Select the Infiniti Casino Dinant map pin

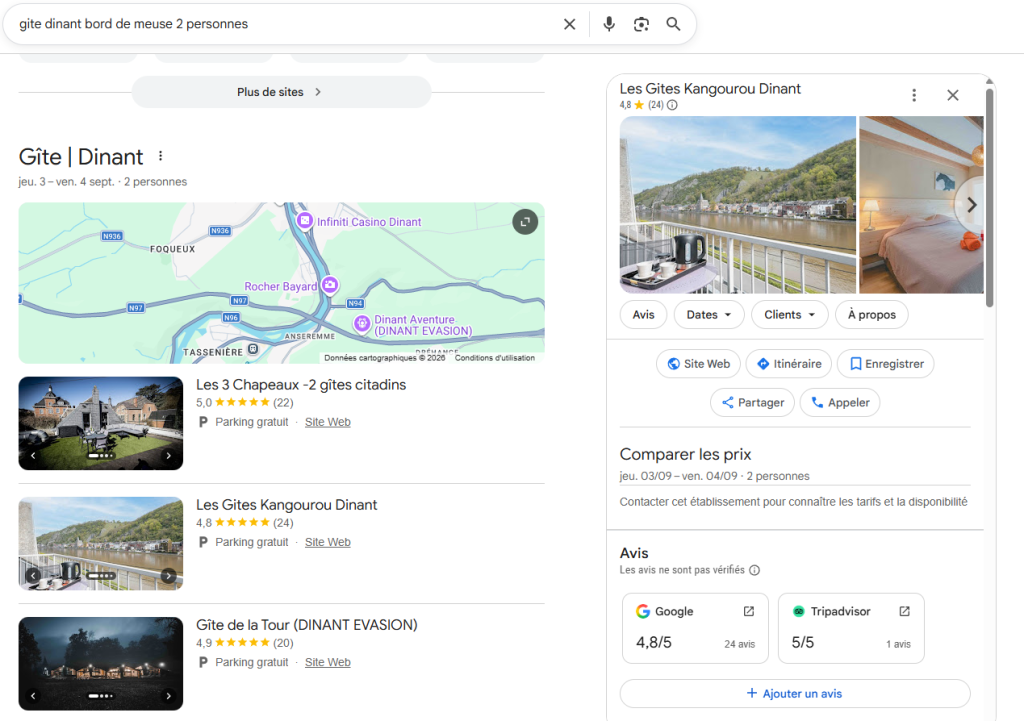click(305, 221)
